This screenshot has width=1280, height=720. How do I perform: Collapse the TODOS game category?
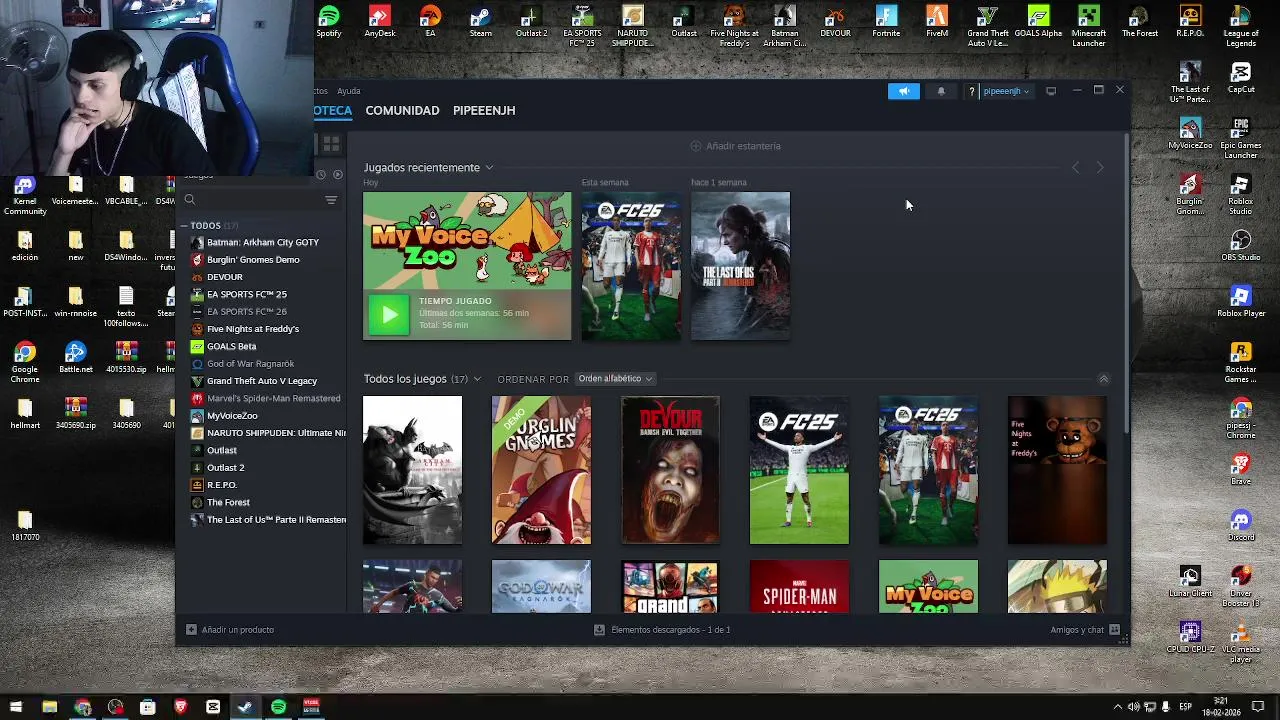click(x=184, y=226)
